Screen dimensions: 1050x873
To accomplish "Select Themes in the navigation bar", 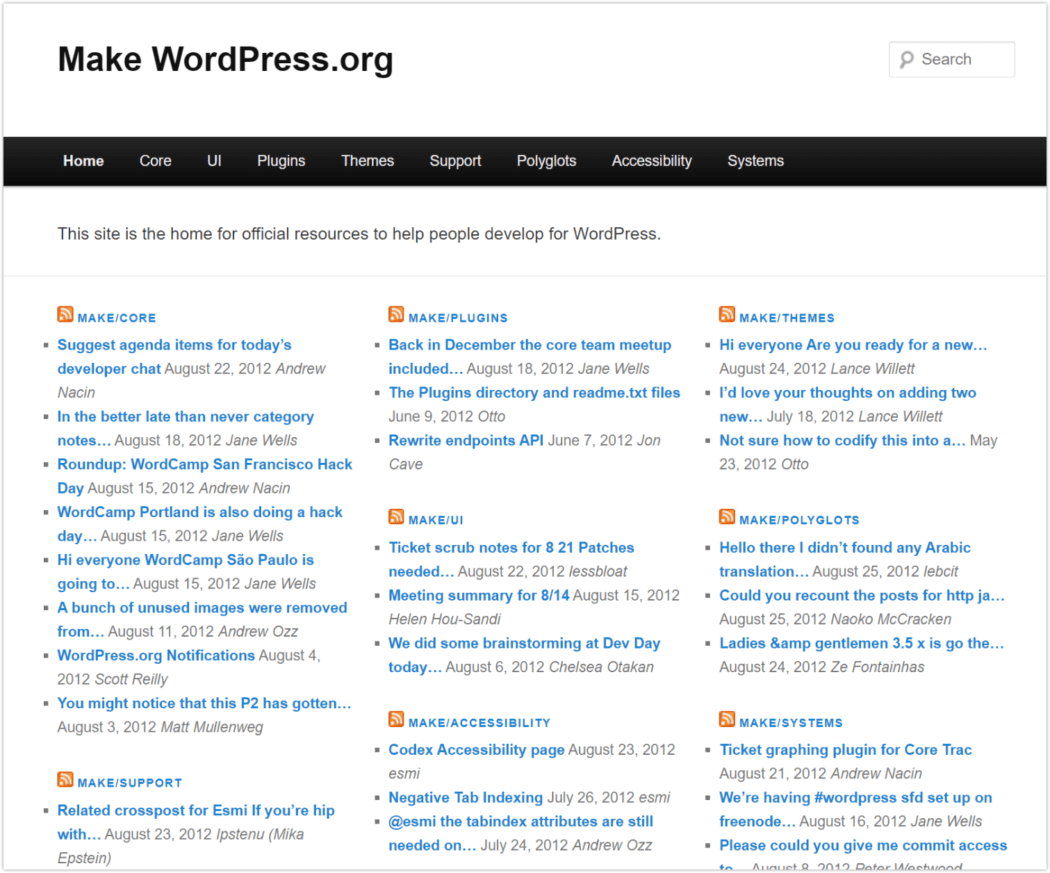I will coord(367,161).
